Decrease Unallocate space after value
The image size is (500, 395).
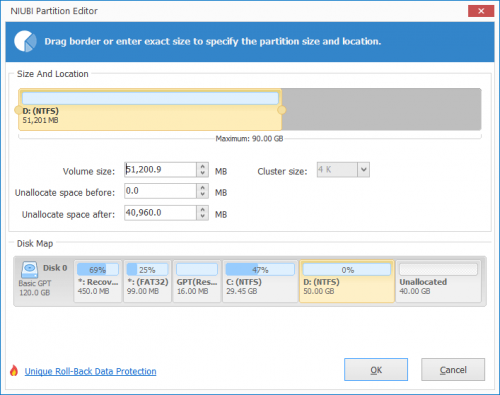(x=202, y=216)
